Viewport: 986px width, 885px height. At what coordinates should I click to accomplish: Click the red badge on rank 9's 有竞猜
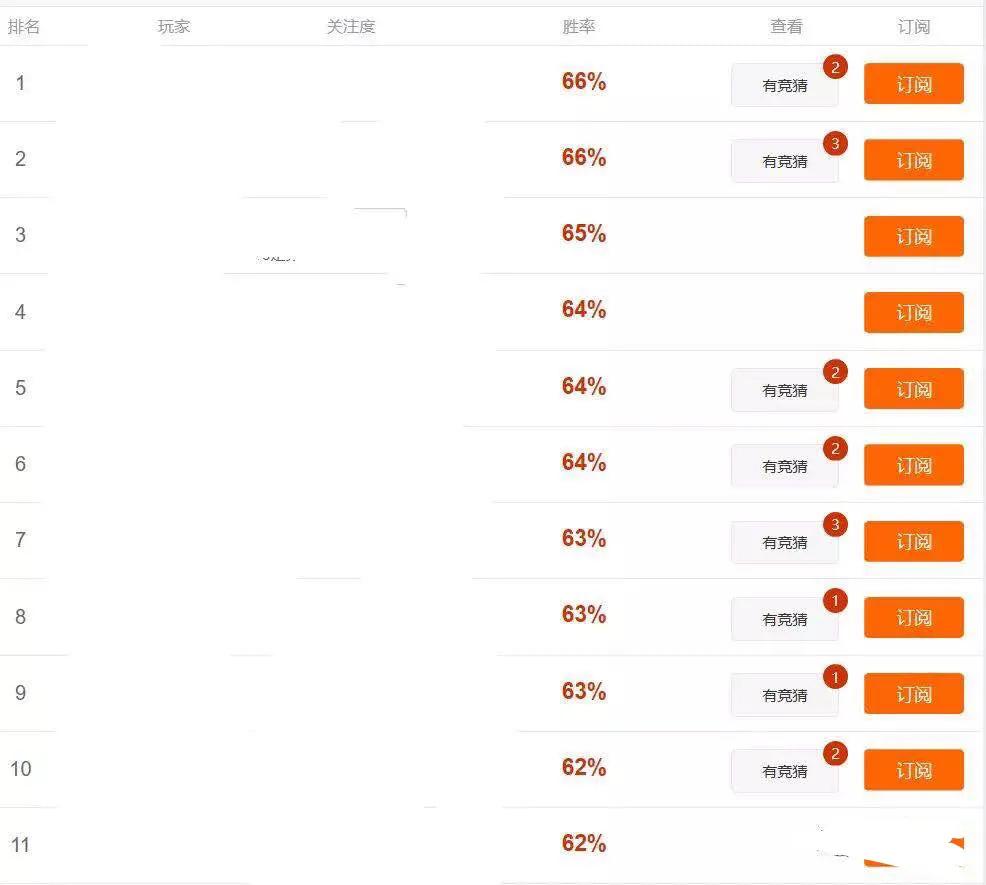tap(834, 678)
